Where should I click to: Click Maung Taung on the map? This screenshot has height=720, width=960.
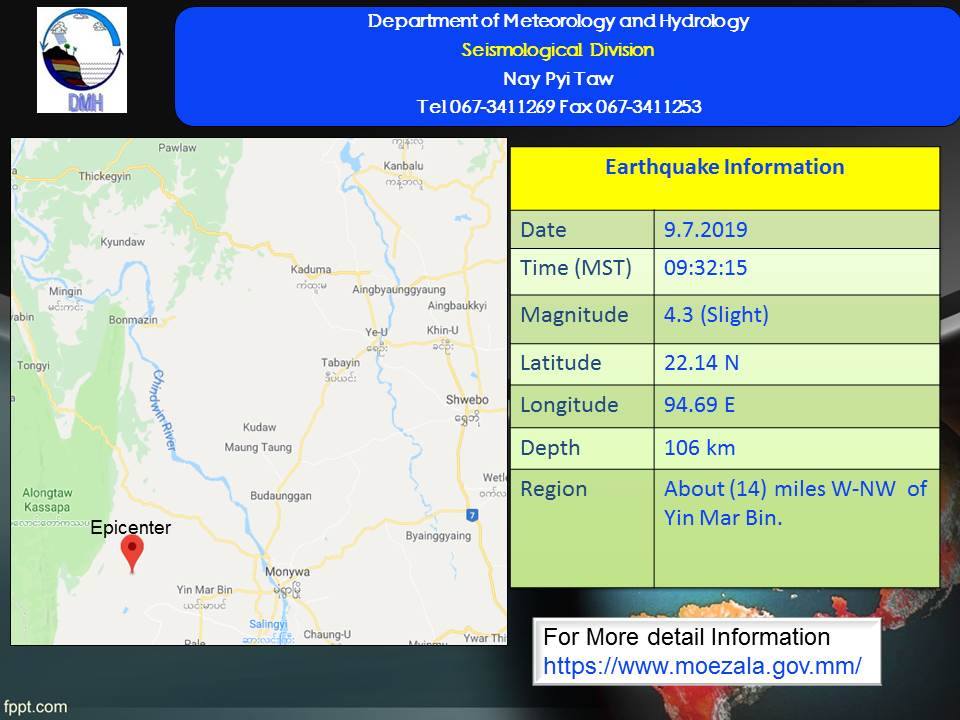pyautogui.click(x=258, y=448)
